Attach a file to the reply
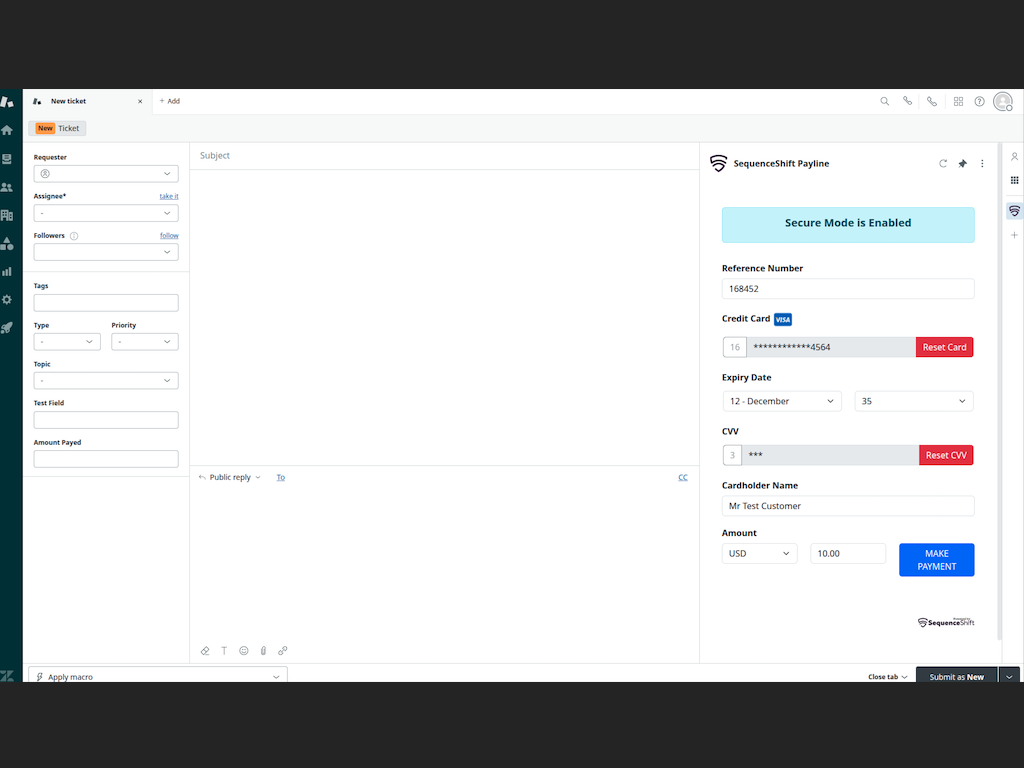 [x=263, y=651]
